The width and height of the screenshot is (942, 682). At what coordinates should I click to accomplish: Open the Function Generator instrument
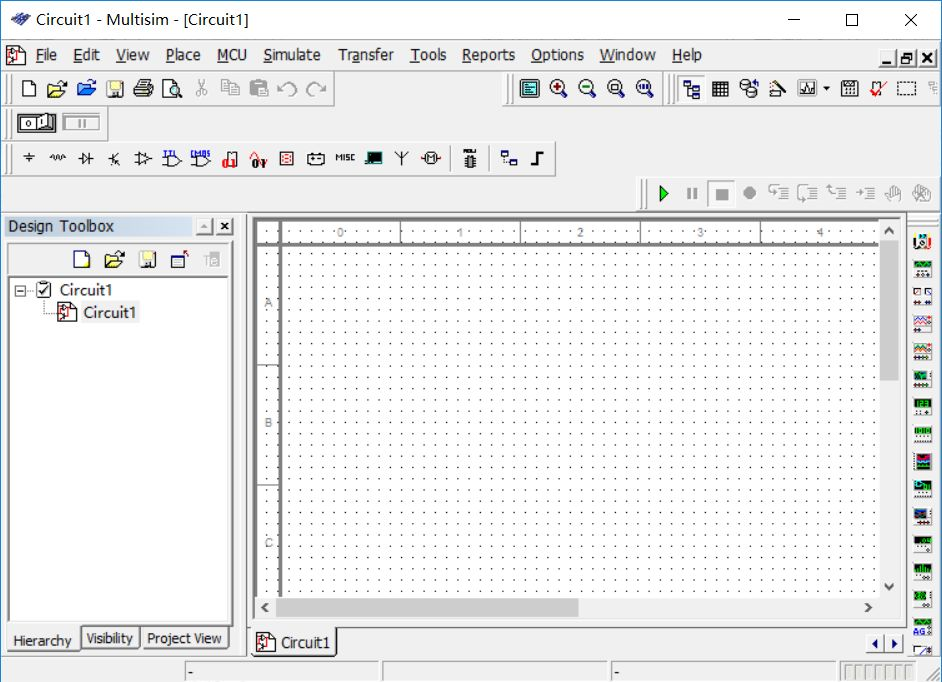(x=922, y=267)
